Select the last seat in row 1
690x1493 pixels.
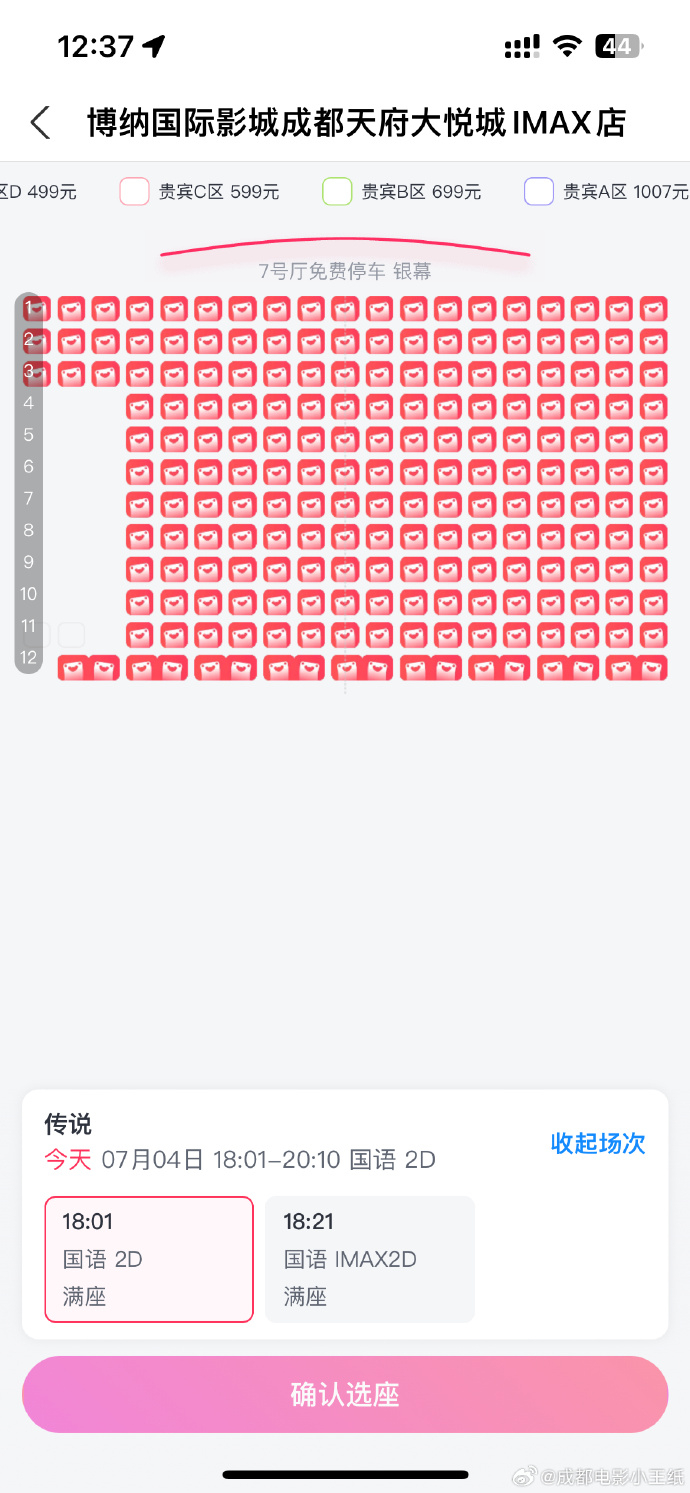(x=653, y=308)
